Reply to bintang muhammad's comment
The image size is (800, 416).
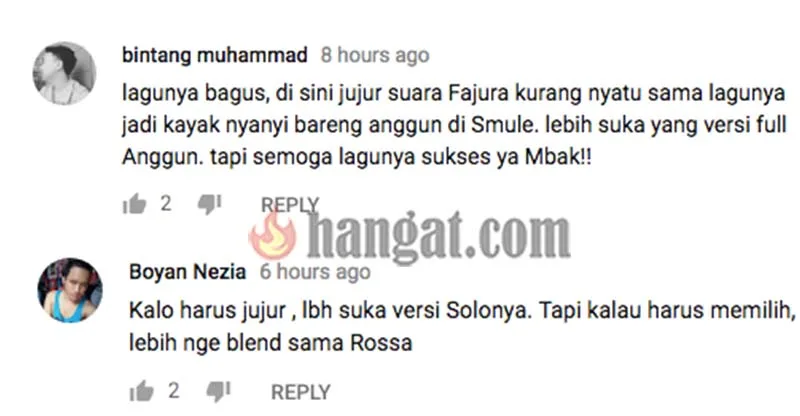(290, 205)
